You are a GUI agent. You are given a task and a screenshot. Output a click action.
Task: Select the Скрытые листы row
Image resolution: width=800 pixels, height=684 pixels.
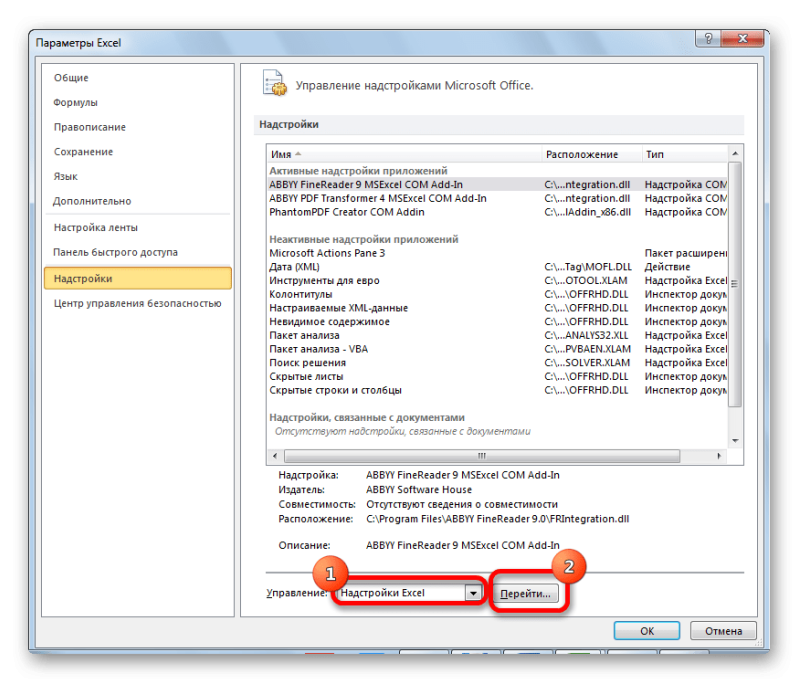pos(497,376)
